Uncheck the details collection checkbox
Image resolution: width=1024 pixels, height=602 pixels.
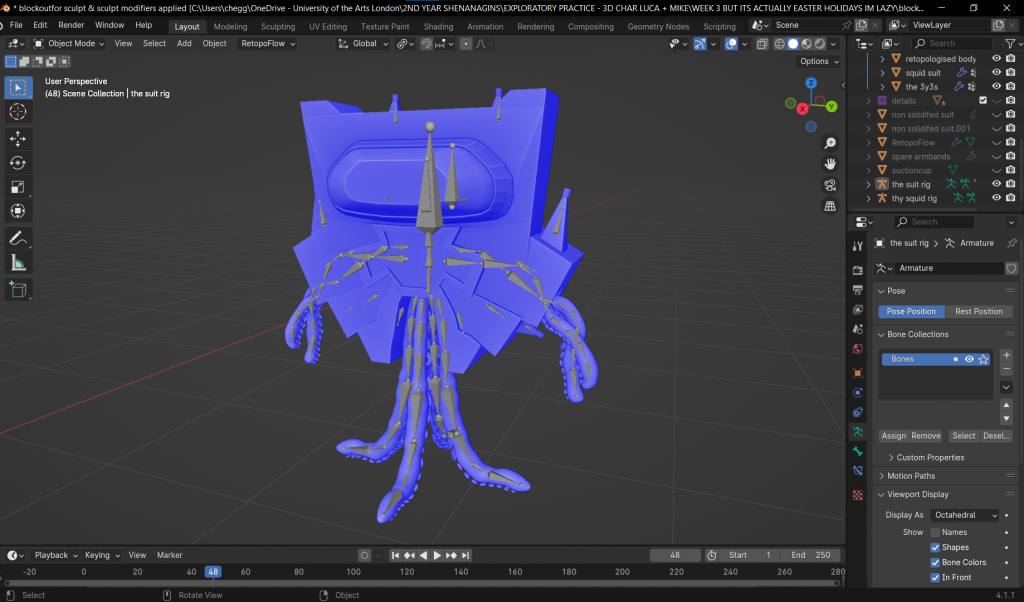click(983, 101)
